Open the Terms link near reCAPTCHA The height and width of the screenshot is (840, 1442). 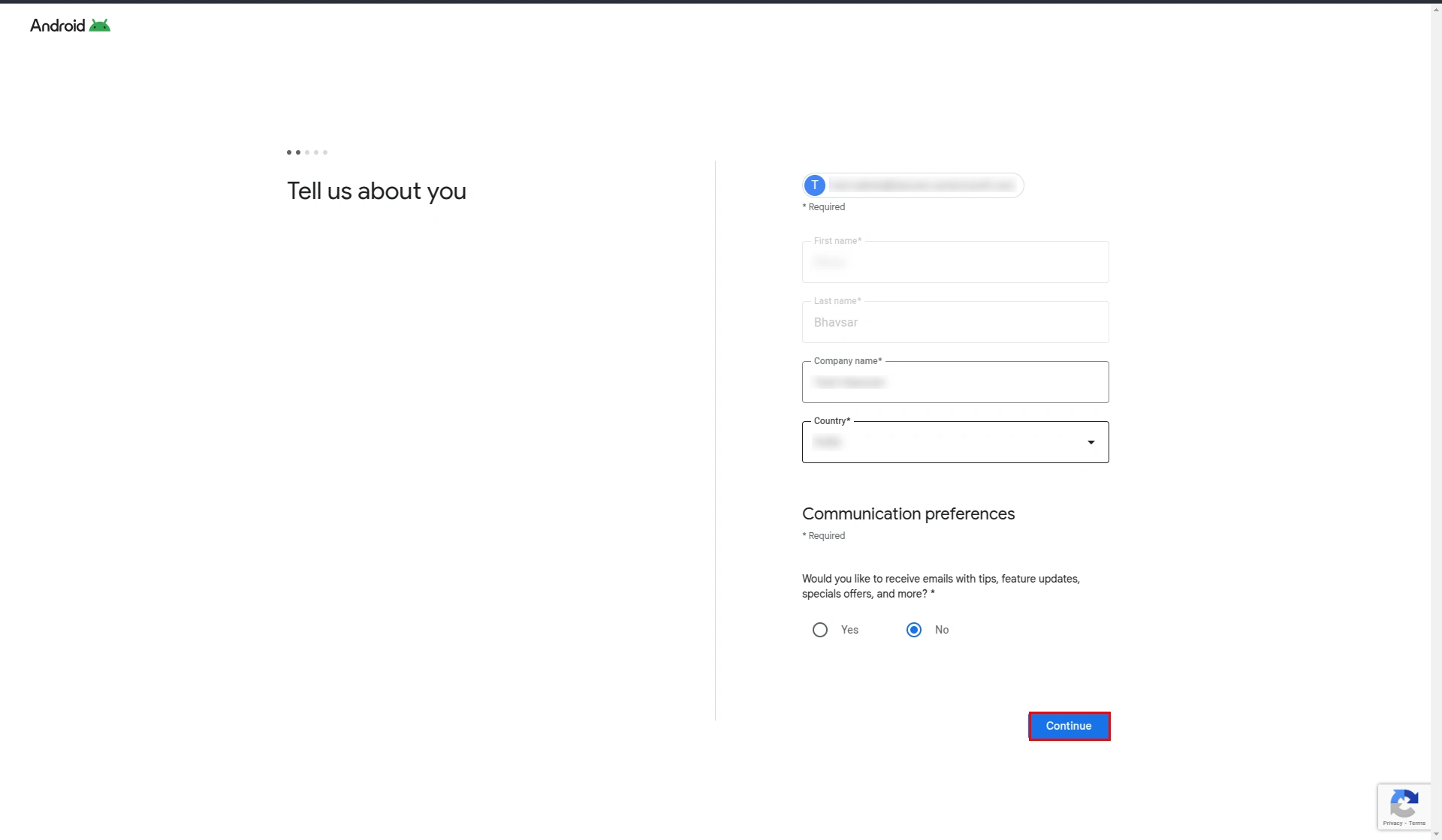[1419, 822]
